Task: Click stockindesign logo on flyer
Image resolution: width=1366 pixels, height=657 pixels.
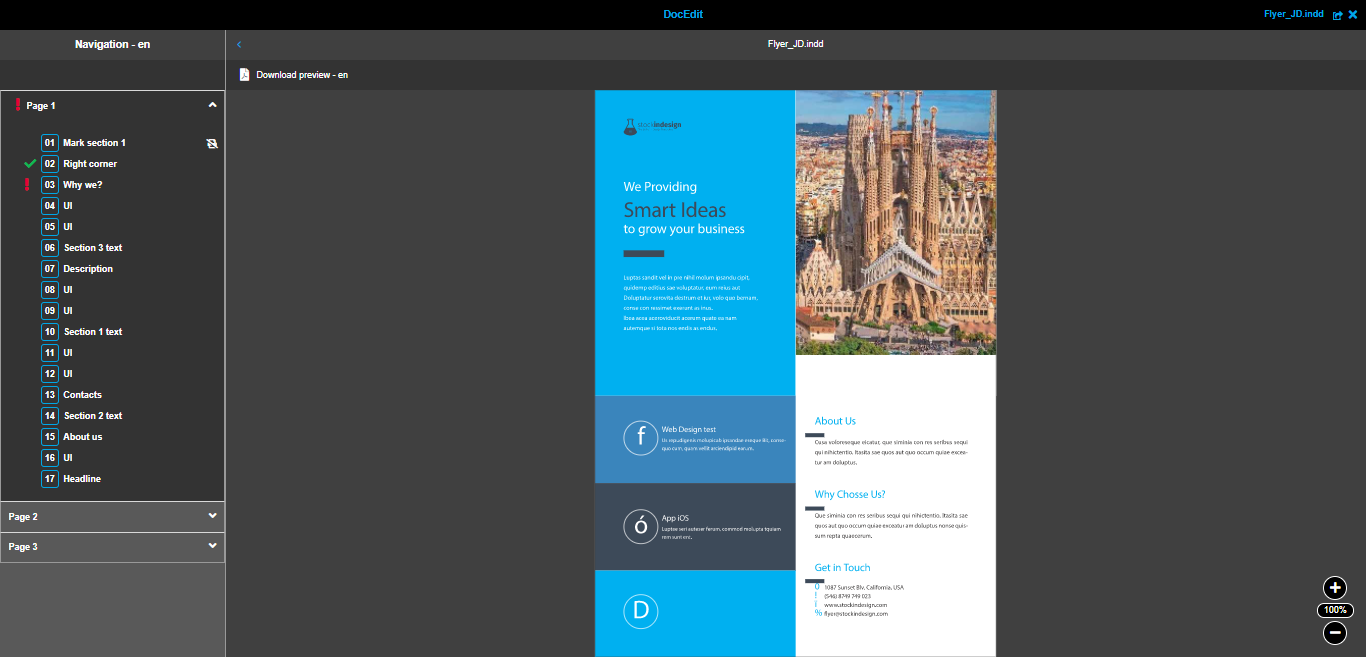Action: (x=652, y=126)
